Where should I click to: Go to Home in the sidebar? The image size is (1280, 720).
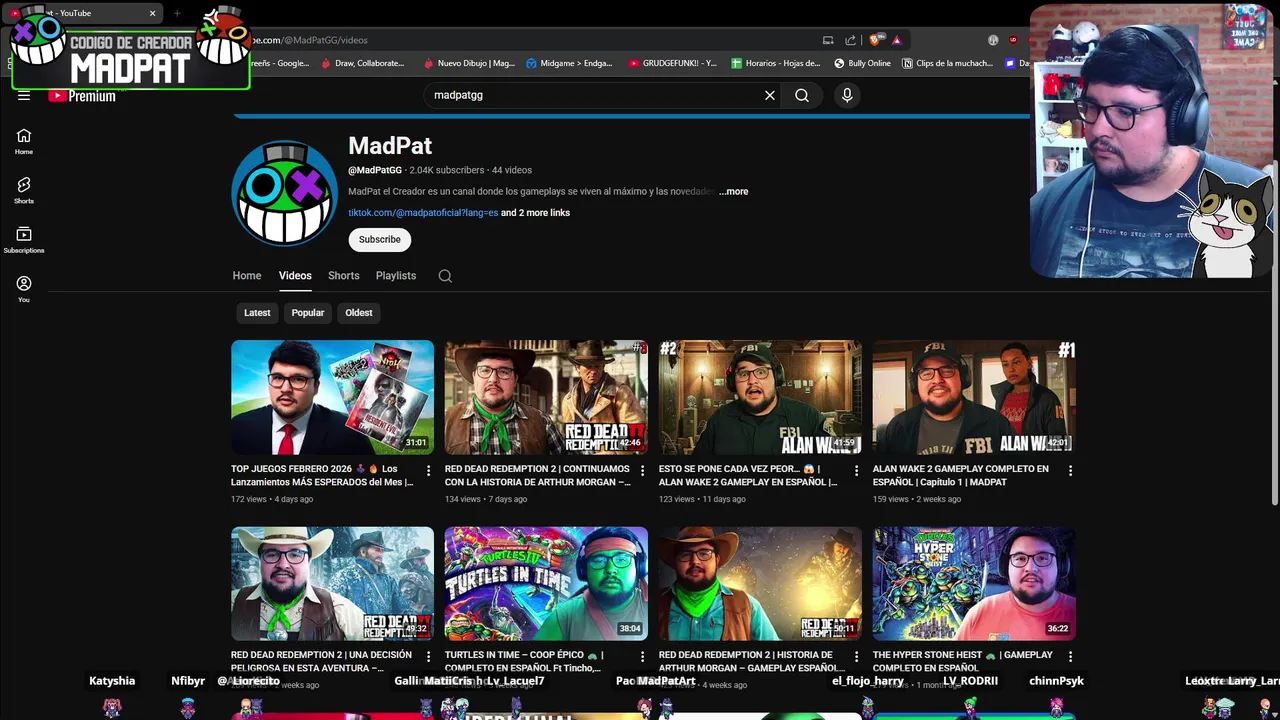(x=24, y=141)
